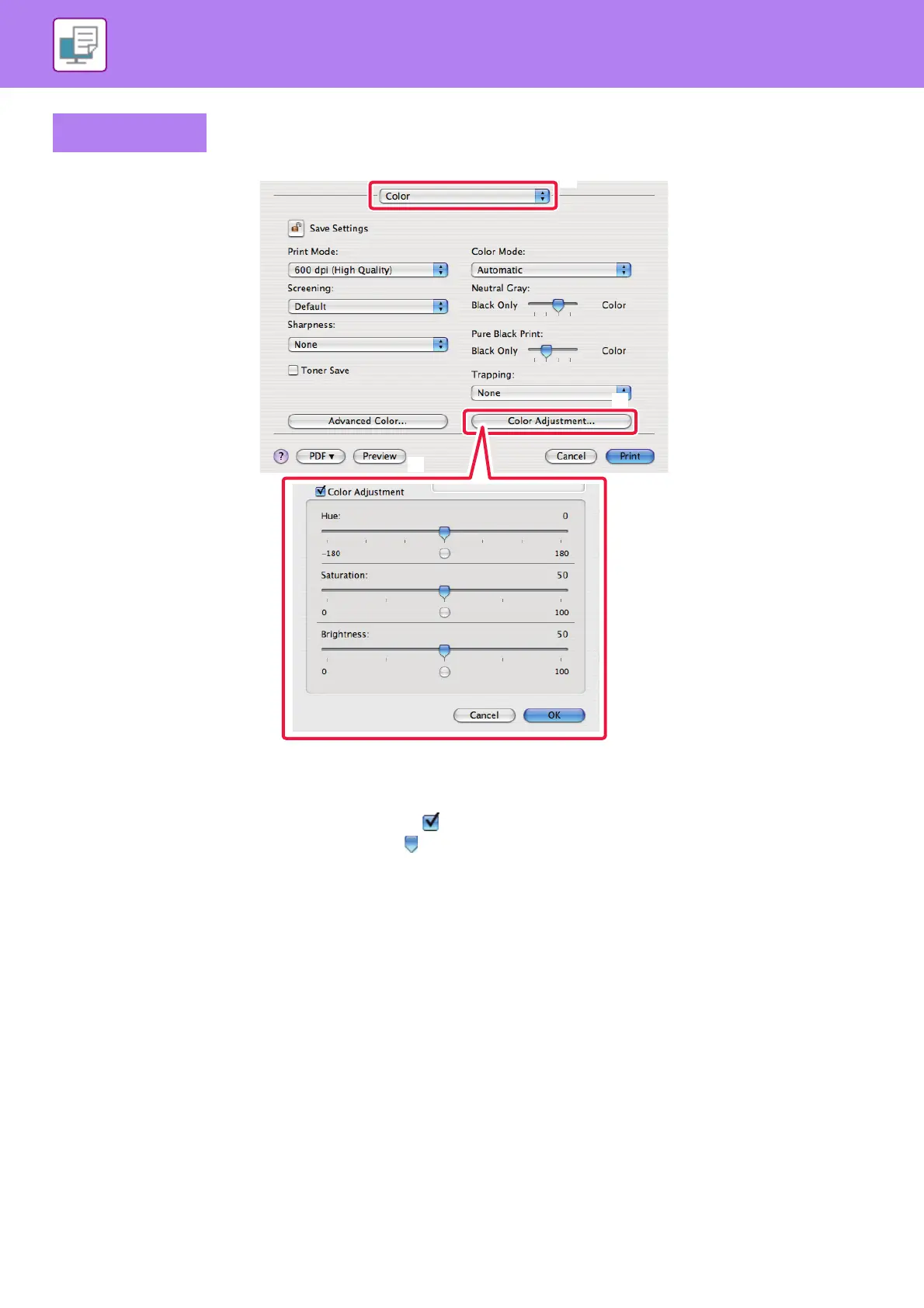Viewport: 924px width, 1308px height.
Task: Click the Save Settings lock icon
Action: 296,228
